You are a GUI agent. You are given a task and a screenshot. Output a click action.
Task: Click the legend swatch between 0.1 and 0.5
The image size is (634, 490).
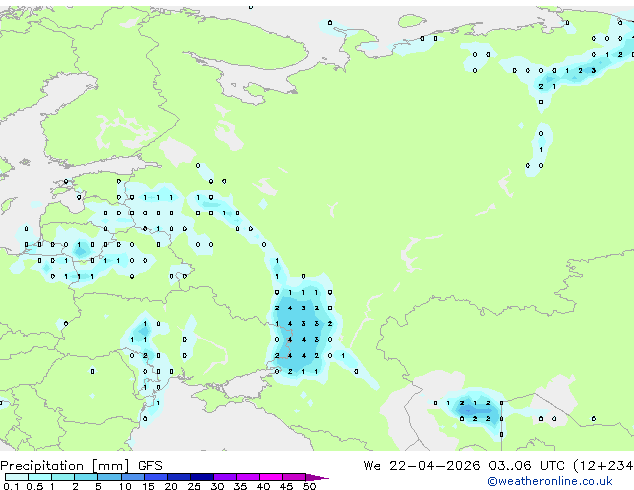point(17,477)
